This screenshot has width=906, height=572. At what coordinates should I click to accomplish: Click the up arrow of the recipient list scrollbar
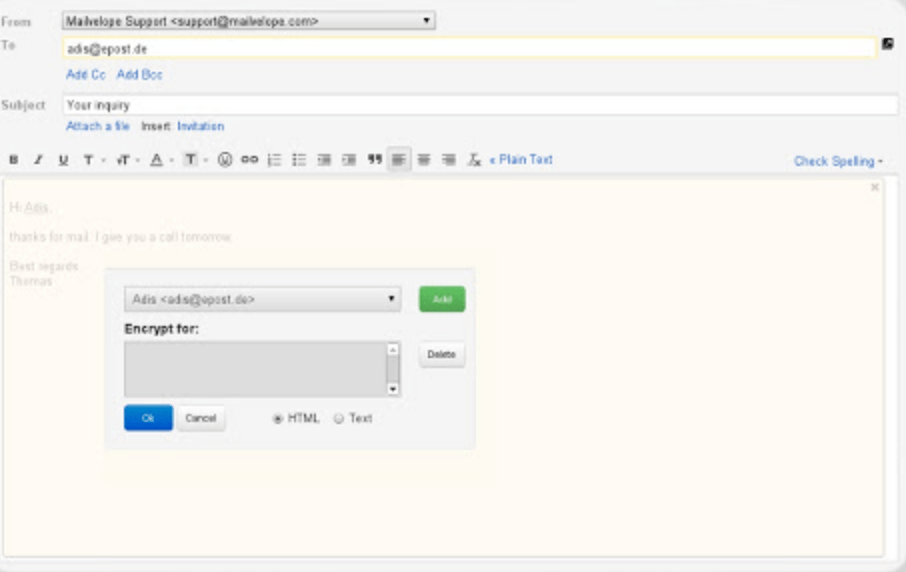[393, 350]
